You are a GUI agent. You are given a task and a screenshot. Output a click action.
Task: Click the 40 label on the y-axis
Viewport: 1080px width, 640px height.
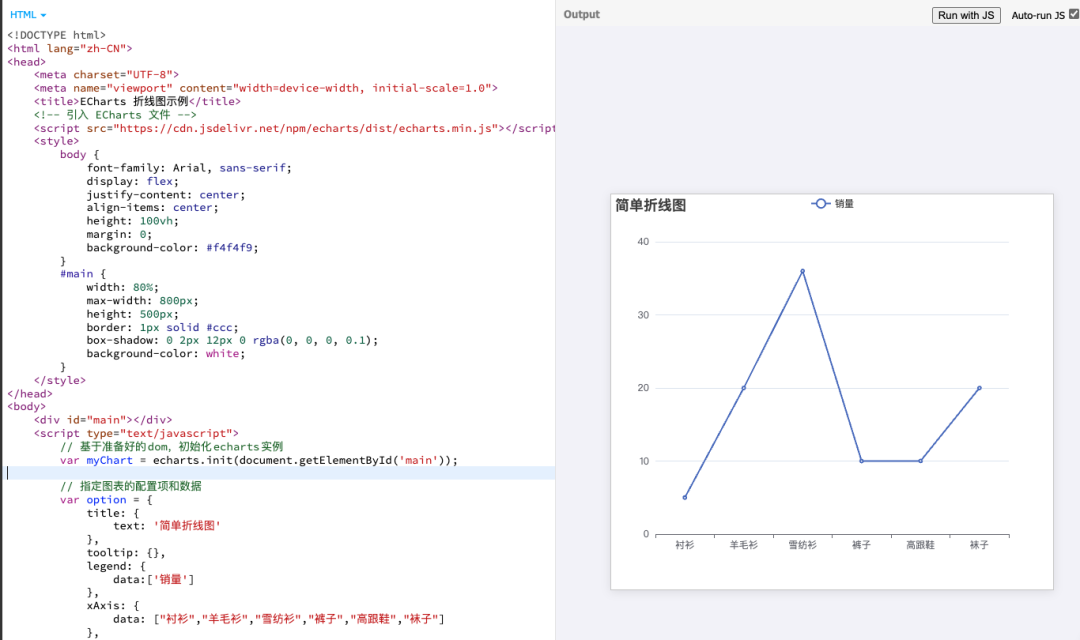coord(643,242)
